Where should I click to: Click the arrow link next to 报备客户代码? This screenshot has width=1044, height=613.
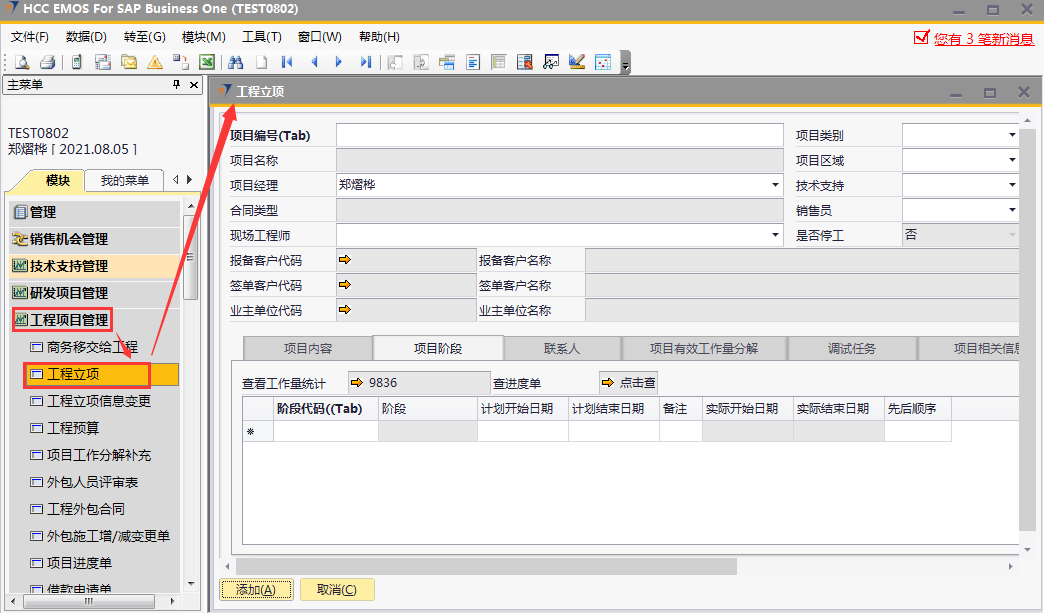click(x=345, y=260)
